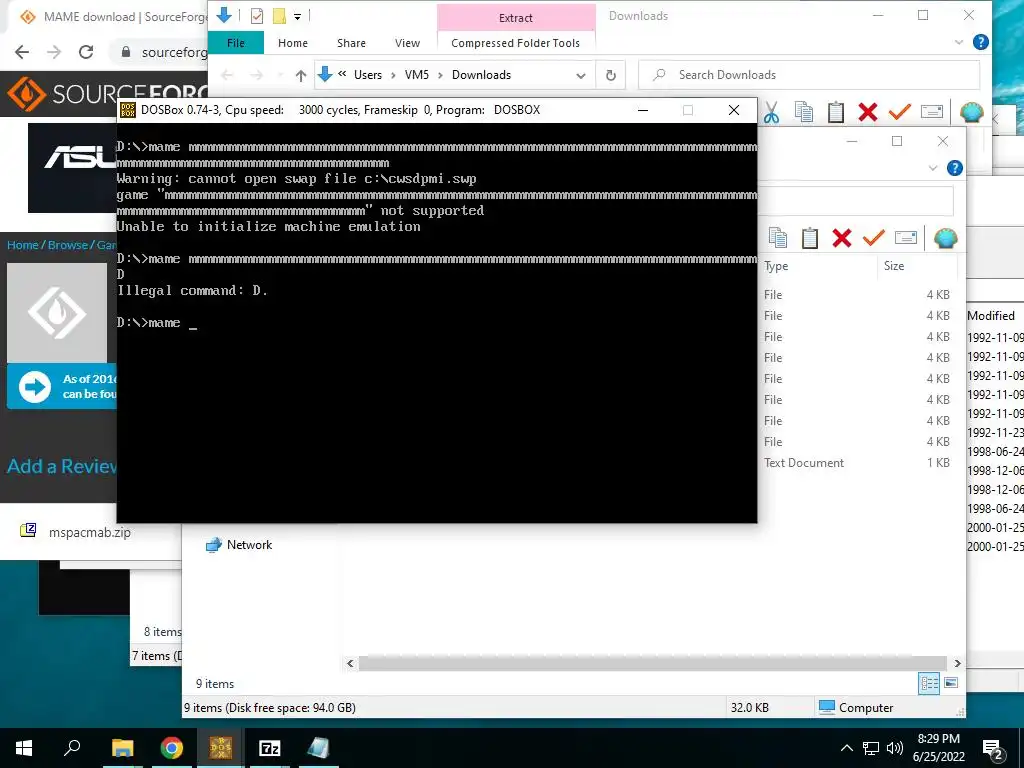Open 7-Zip from the taskbar

270,748
